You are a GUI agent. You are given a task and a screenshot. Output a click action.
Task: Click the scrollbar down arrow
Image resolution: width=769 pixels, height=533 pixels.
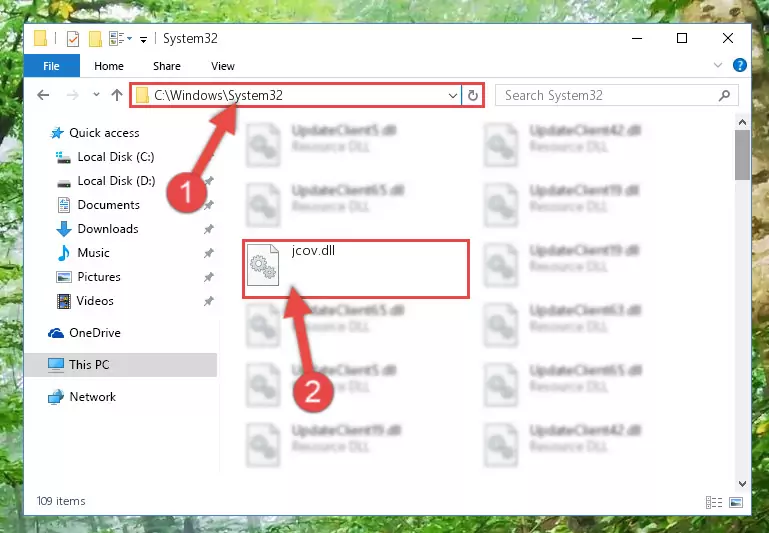tap(742, 484)
